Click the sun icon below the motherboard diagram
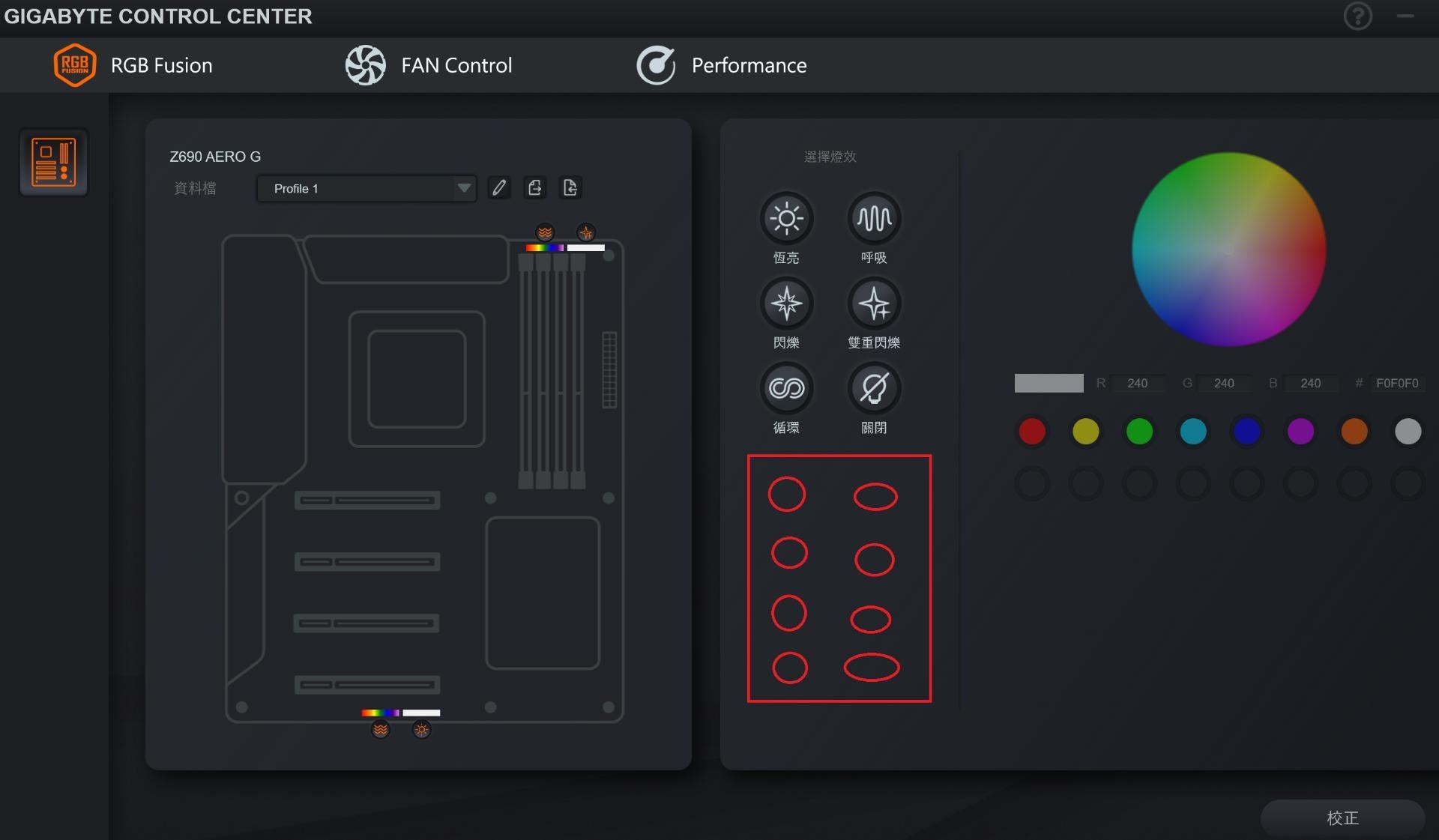Screen dimensions: 1439x840 [x=420, y=728]
